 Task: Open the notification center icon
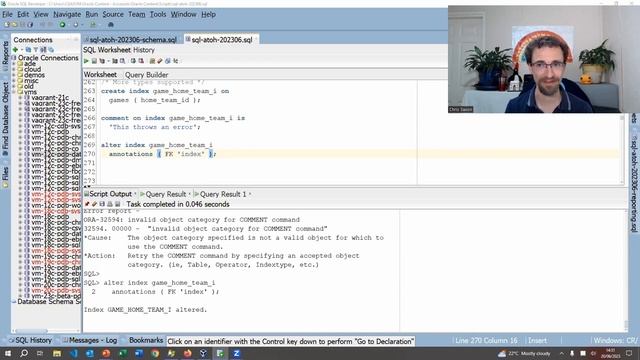pyautogui.click(x=629, y=353)
